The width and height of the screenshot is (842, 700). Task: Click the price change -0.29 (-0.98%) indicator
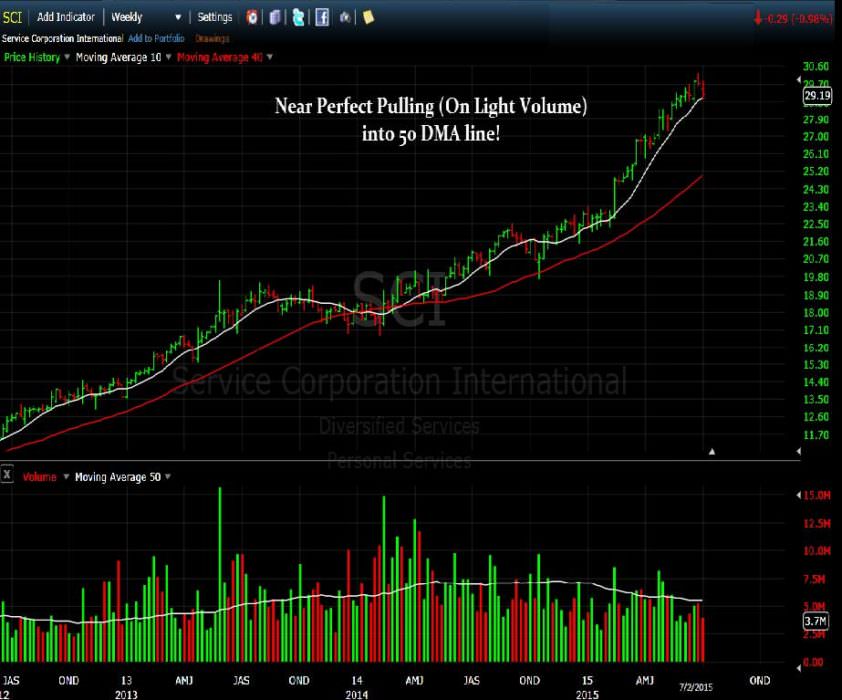point(792,19)
